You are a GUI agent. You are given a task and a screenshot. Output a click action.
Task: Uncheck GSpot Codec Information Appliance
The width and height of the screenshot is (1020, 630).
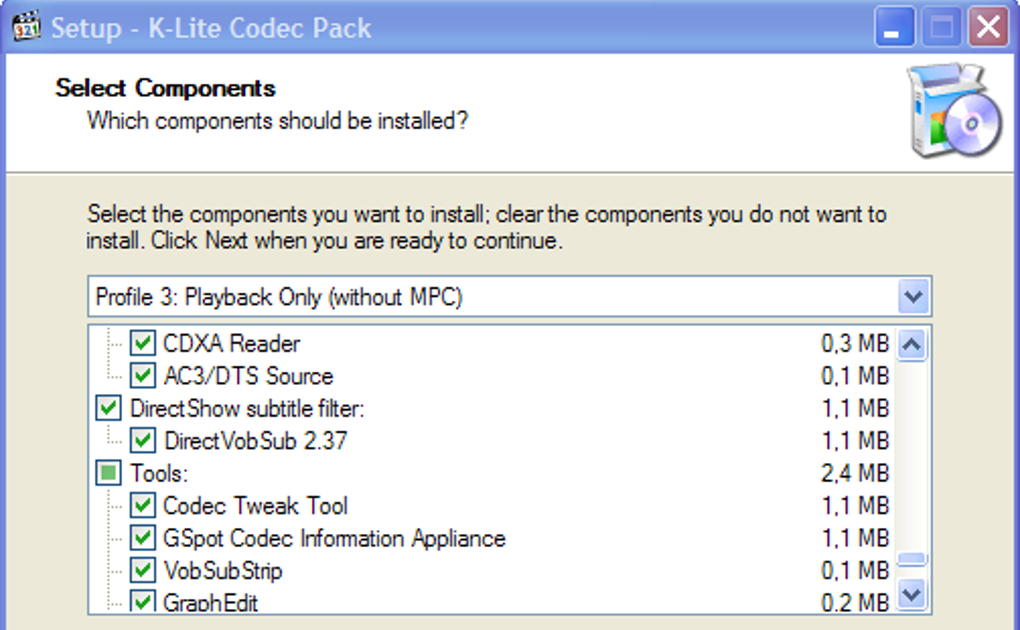pos(142,538)
